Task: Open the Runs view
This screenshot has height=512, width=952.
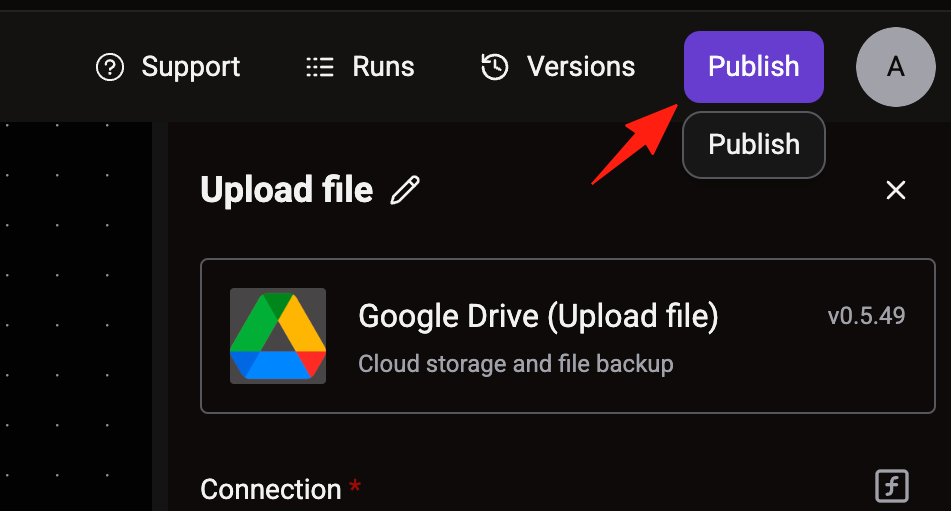Action: pos(383,67)
